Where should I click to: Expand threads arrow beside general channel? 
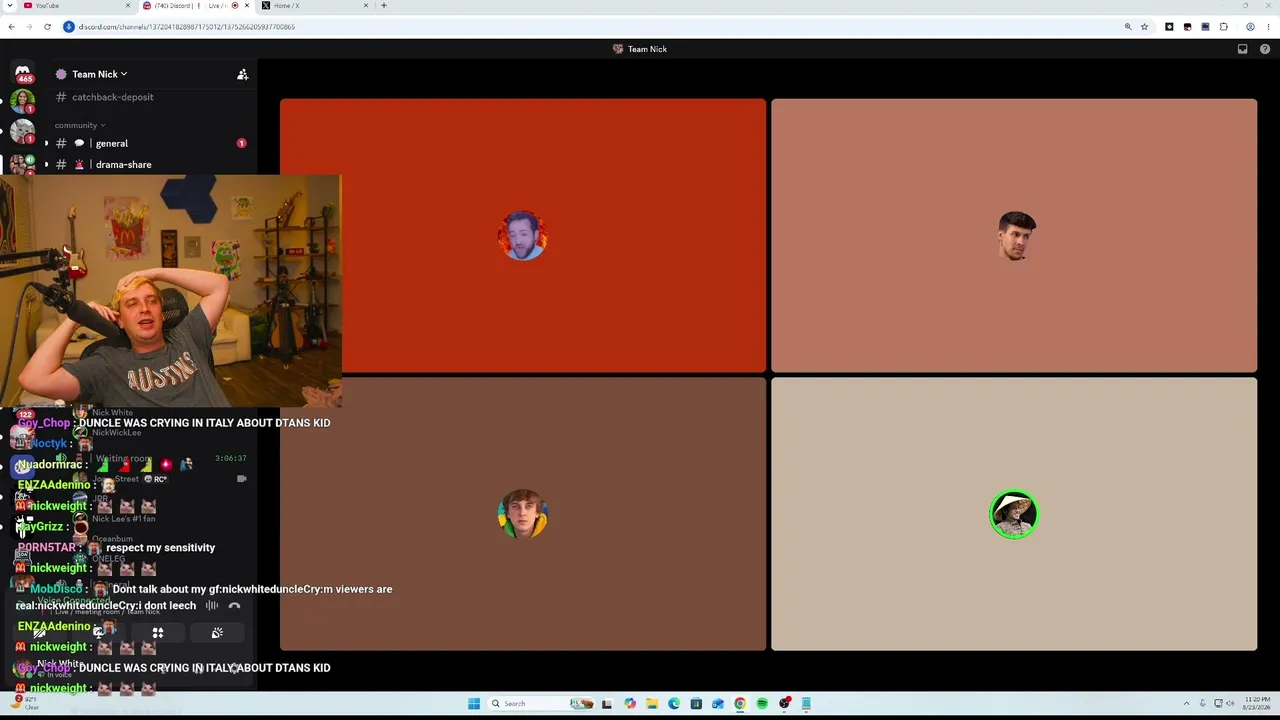click(46, 143)
